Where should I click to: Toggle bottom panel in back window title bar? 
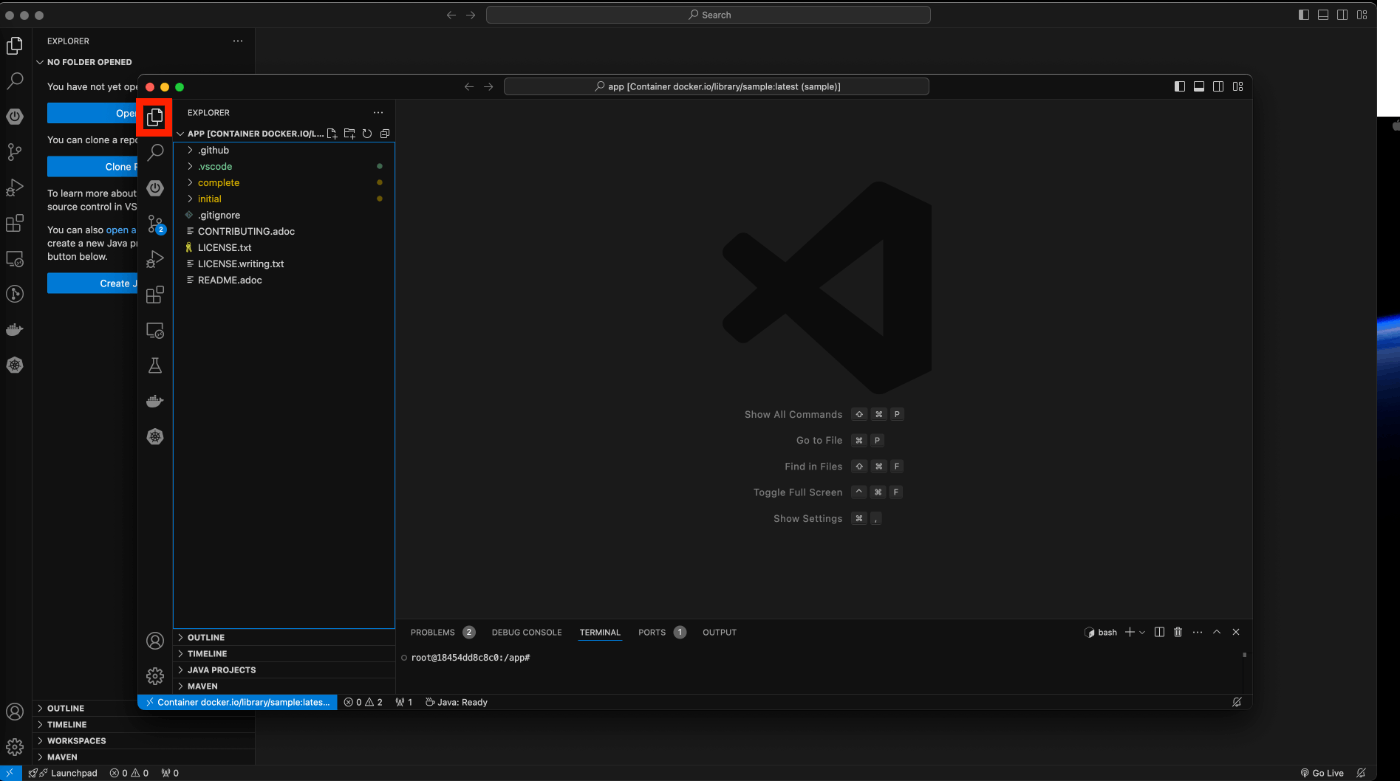(x=1323, y=15)
